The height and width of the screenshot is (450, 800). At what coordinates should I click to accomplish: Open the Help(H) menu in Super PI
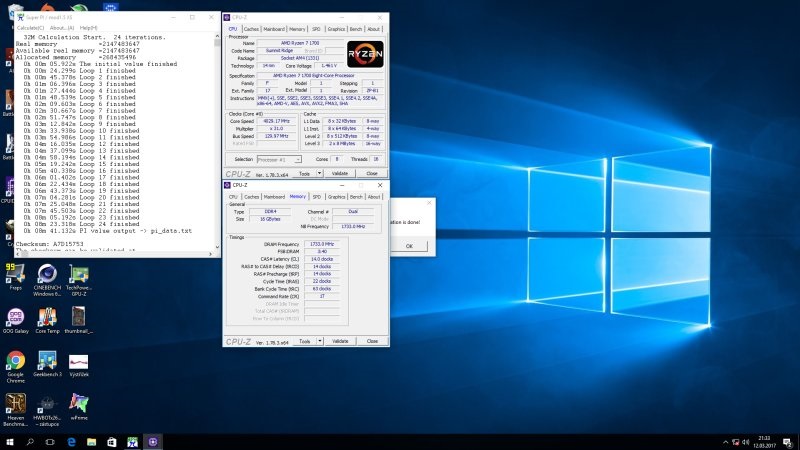point(88,28)
